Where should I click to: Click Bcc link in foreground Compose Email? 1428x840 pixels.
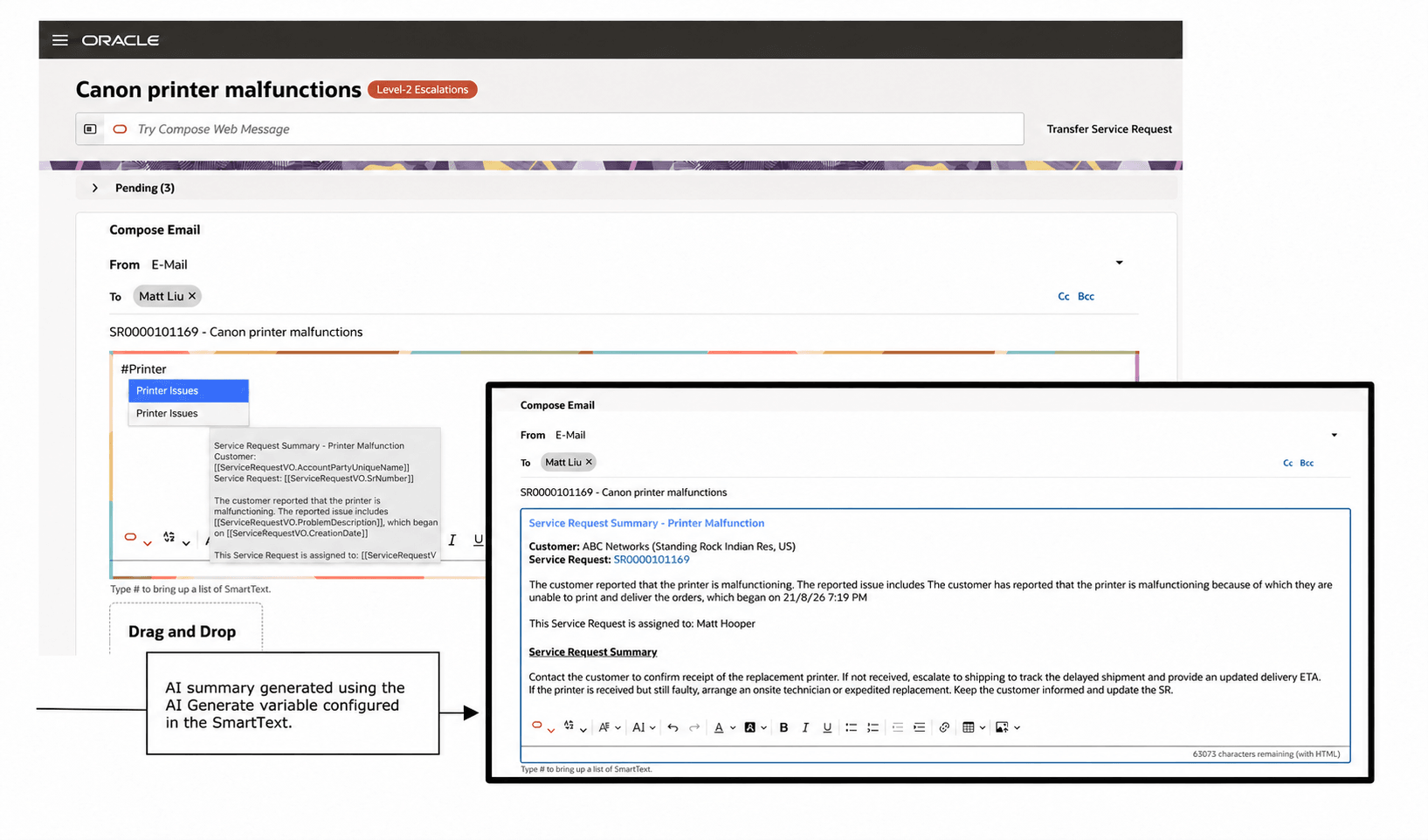pos(1307,464)
